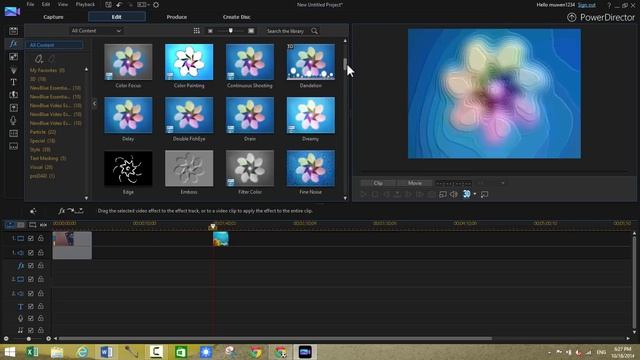The image size is (640, 360).
Task: Toggle the 3D mode icon in preview
Action: pos(467,194)
